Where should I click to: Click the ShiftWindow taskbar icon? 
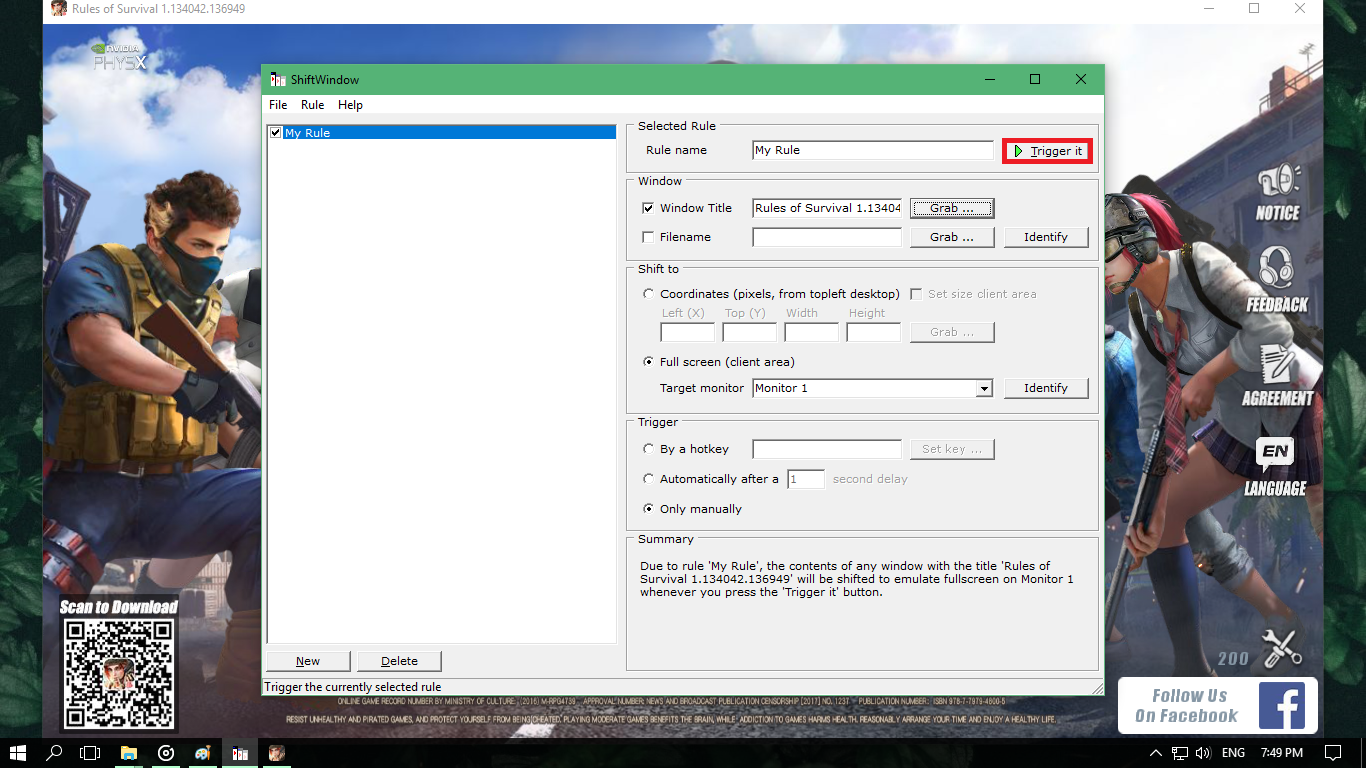point(240,753)
